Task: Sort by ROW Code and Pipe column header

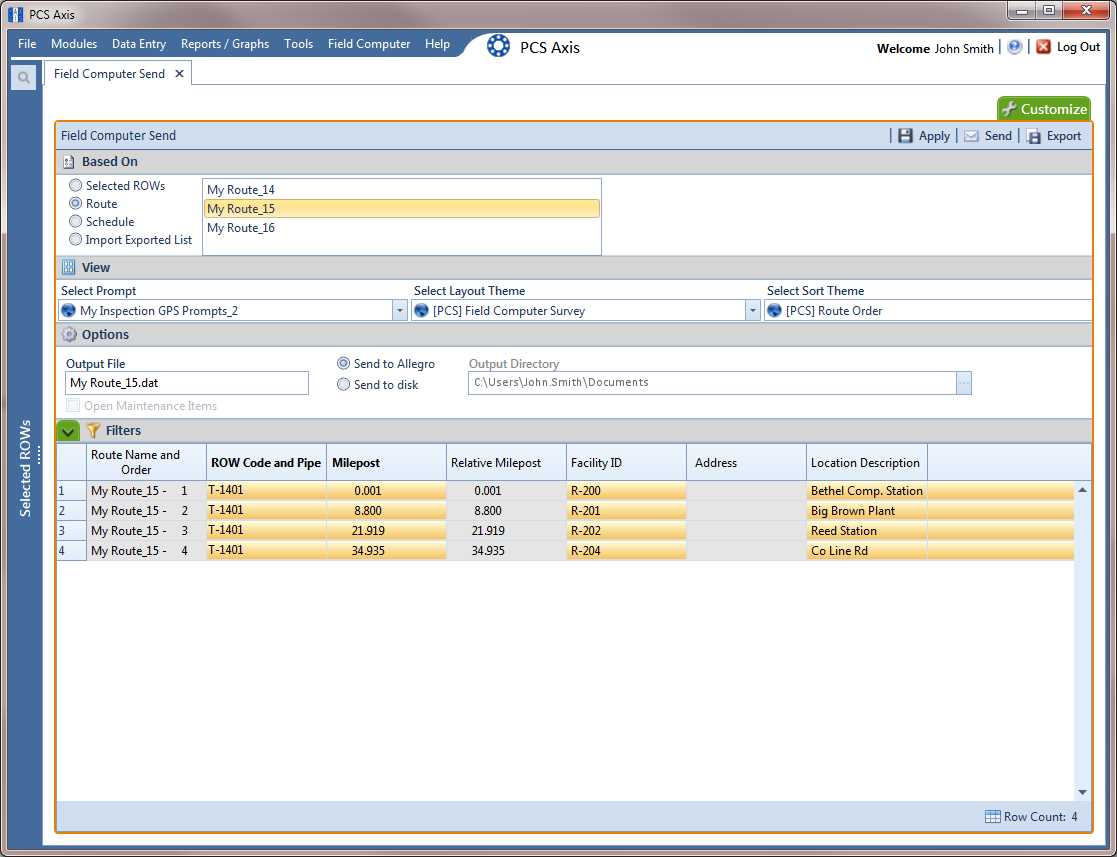Action: coord(266,462)
